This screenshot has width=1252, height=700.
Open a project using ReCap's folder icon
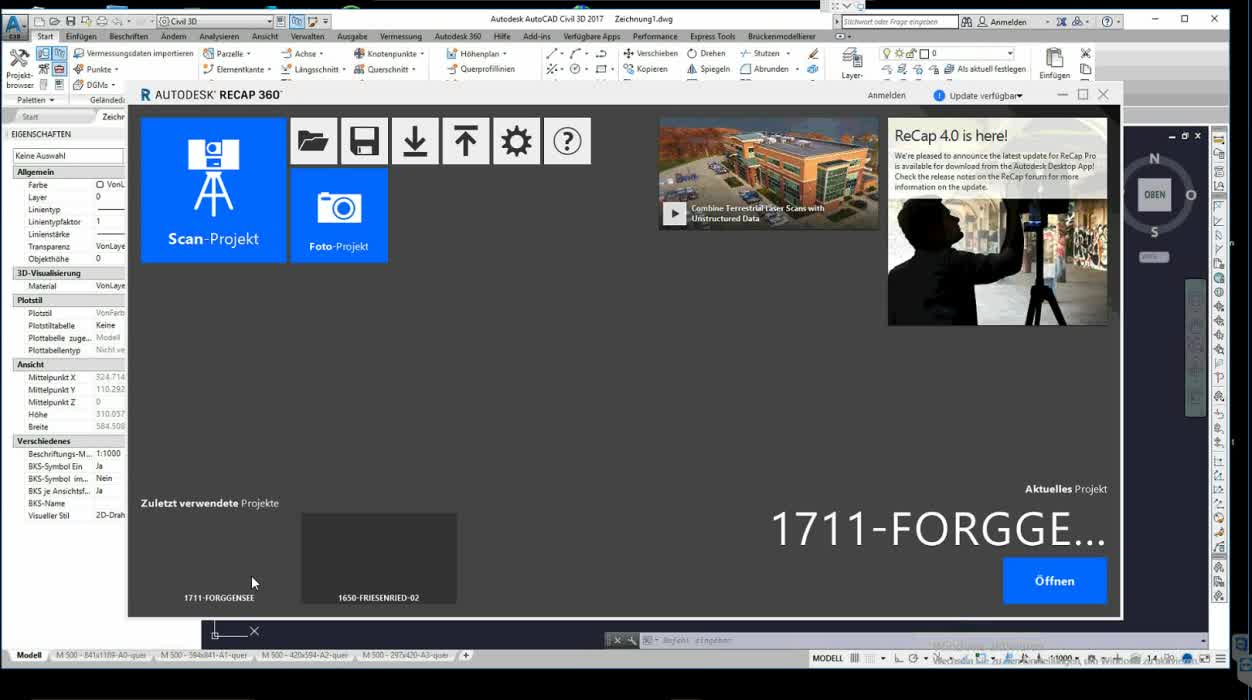click(x=313, y=141)
